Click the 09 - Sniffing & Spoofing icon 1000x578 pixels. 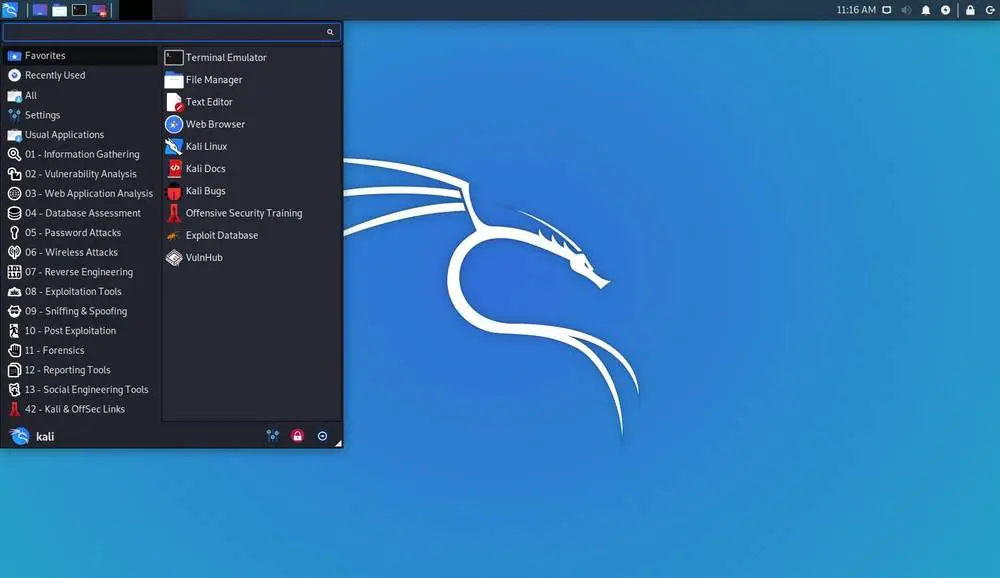pos(14,311)
